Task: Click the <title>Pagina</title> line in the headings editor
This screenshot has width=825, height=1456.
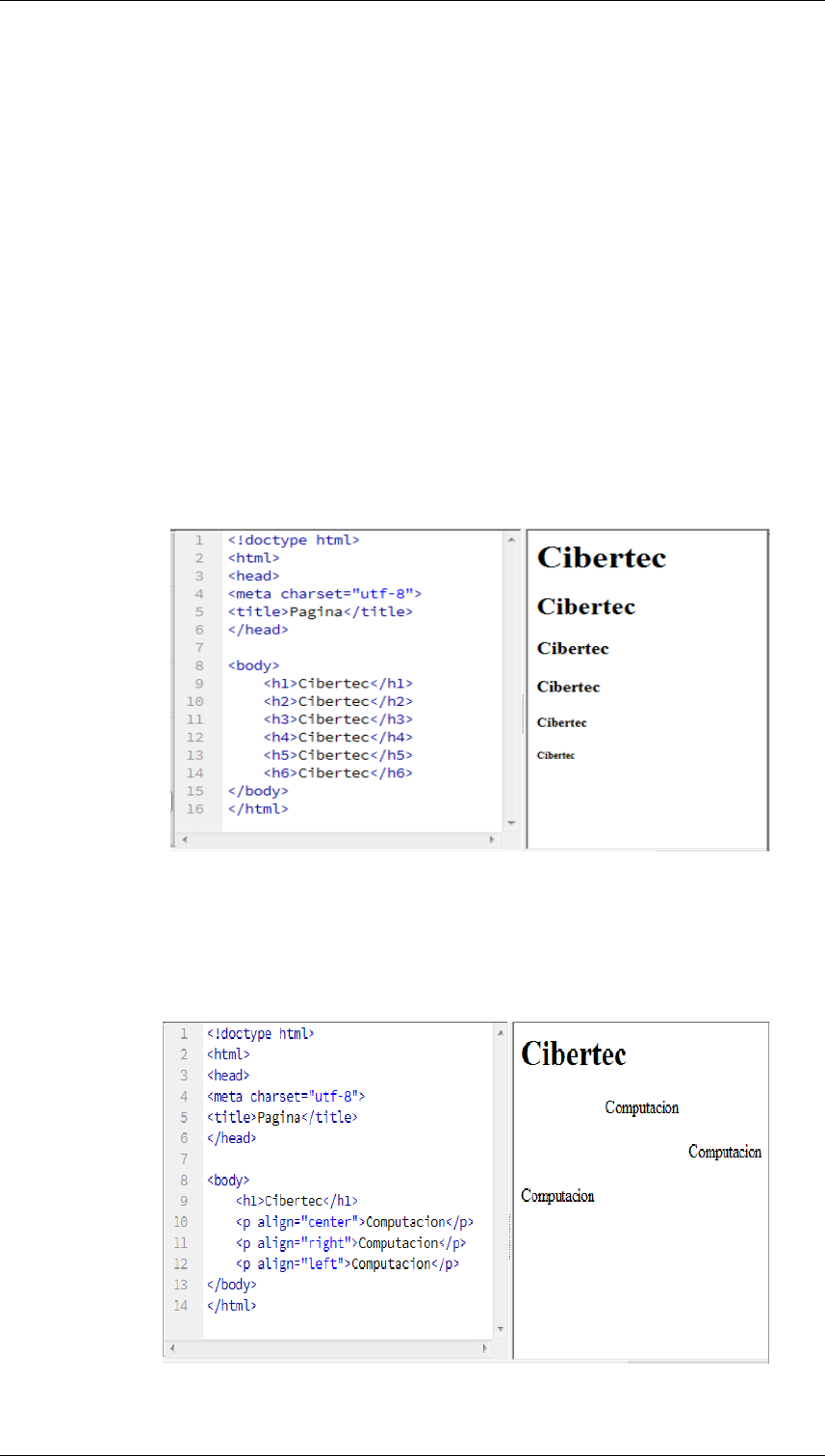Action: click(321, 611)
